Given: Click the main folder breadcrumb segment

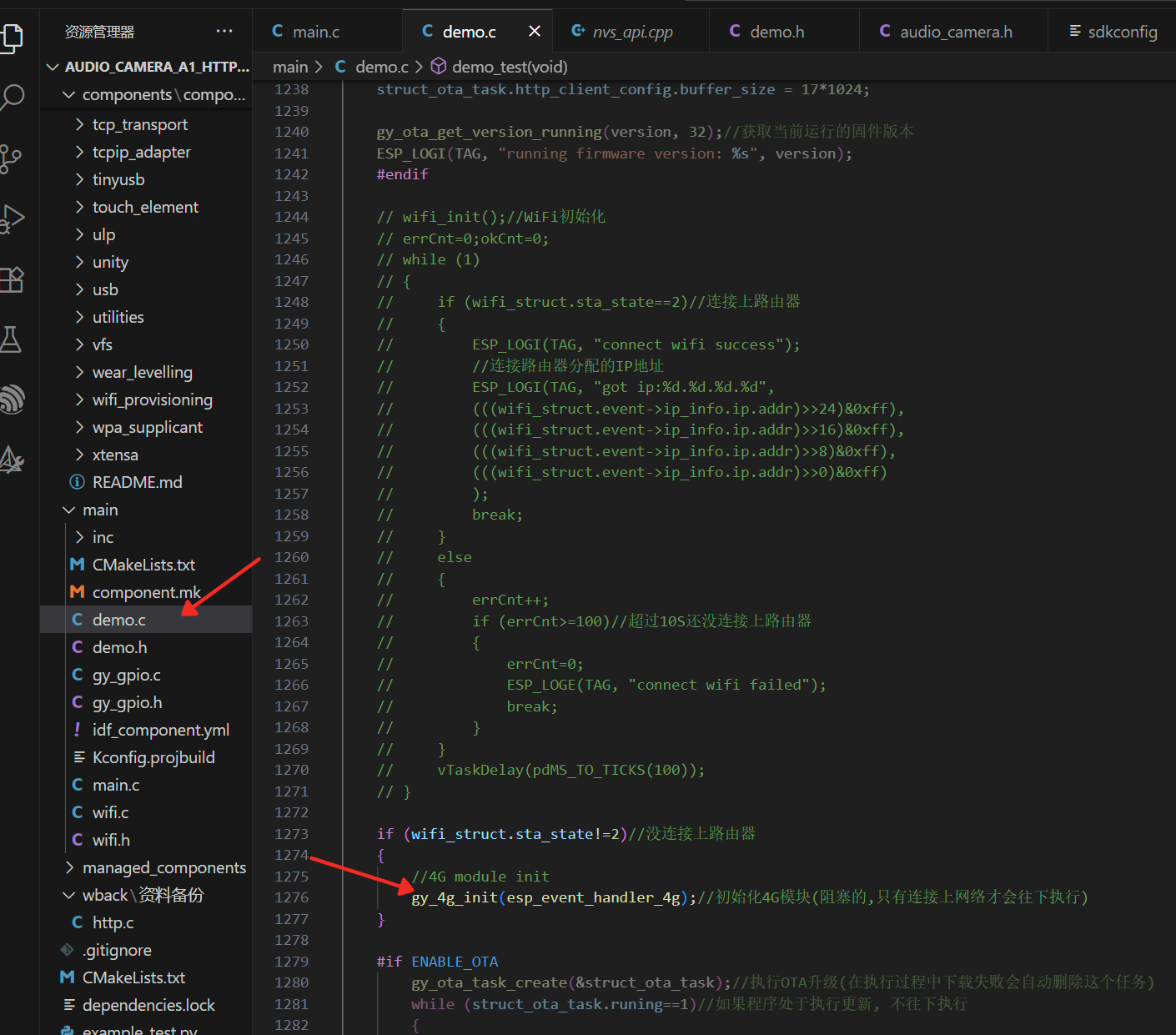Looking at the screenshot, I should (x=290, y=67).
